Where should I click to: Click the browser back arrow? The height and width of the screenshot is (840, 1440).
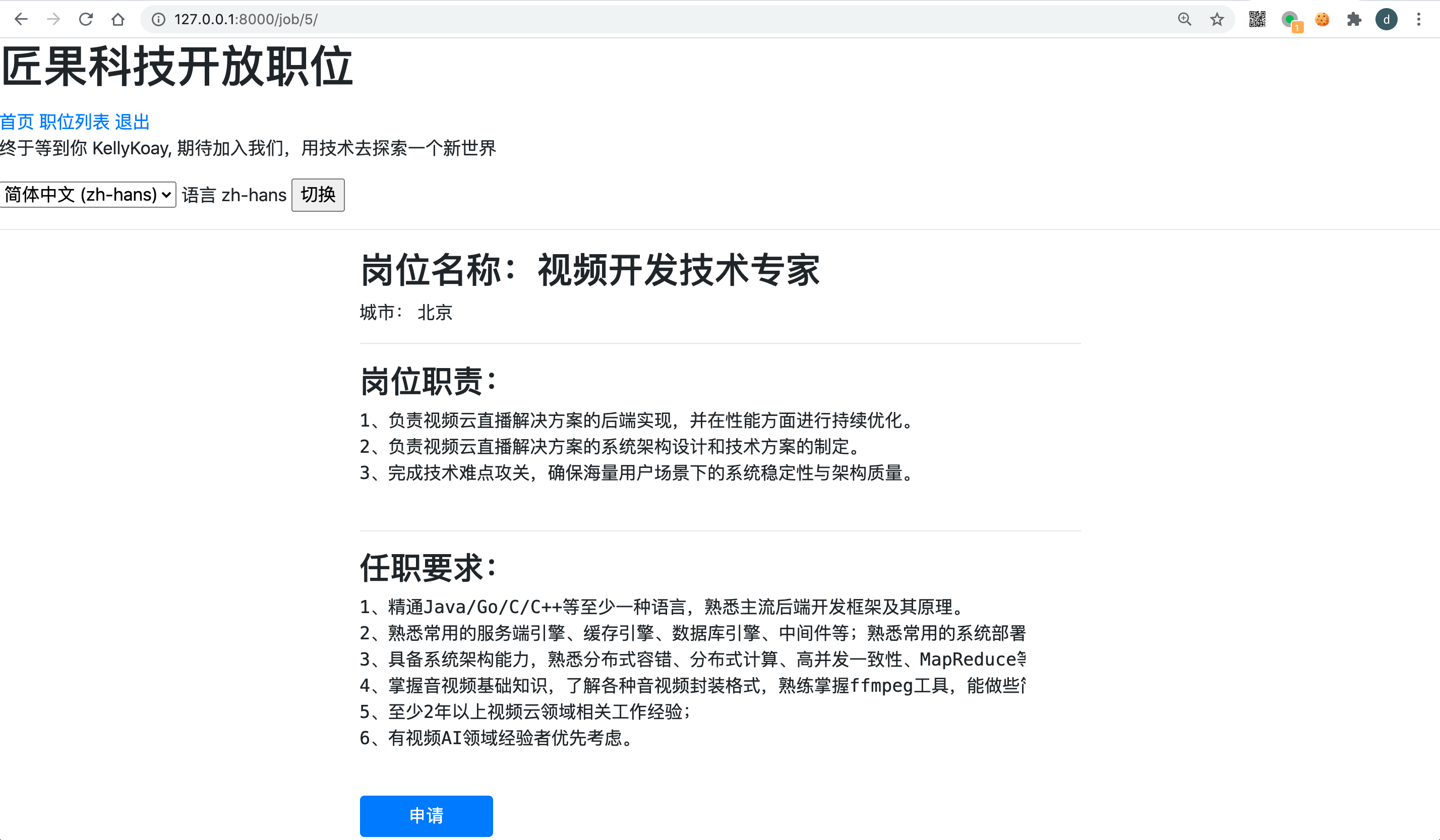pos(21,20)
